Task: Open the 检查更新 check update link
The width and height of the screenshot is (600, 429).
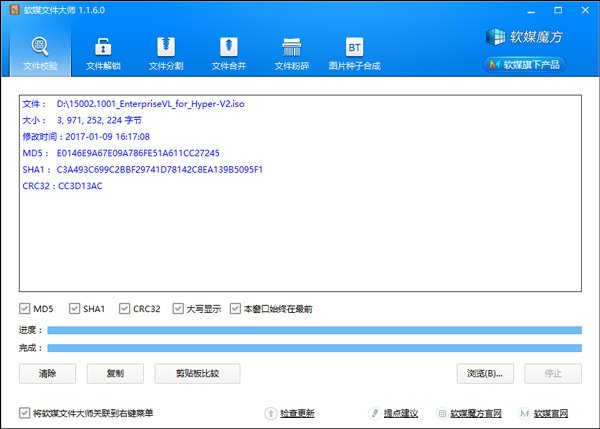Action: pos(297,413)
